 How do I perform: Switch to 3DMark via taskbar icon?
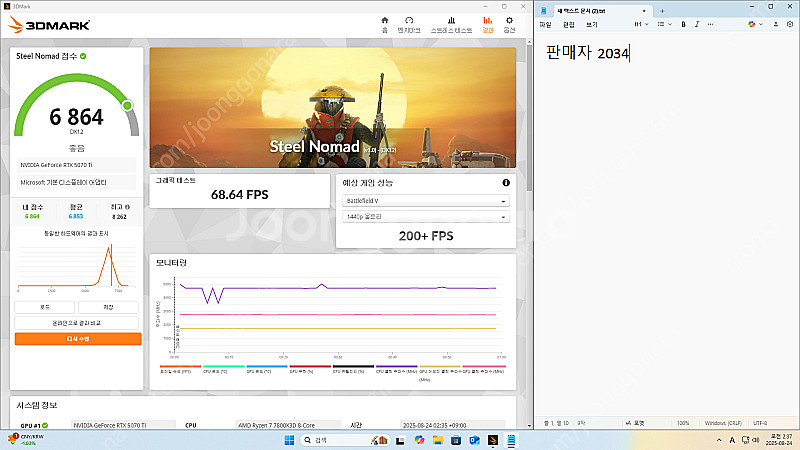tap(492, 440)
